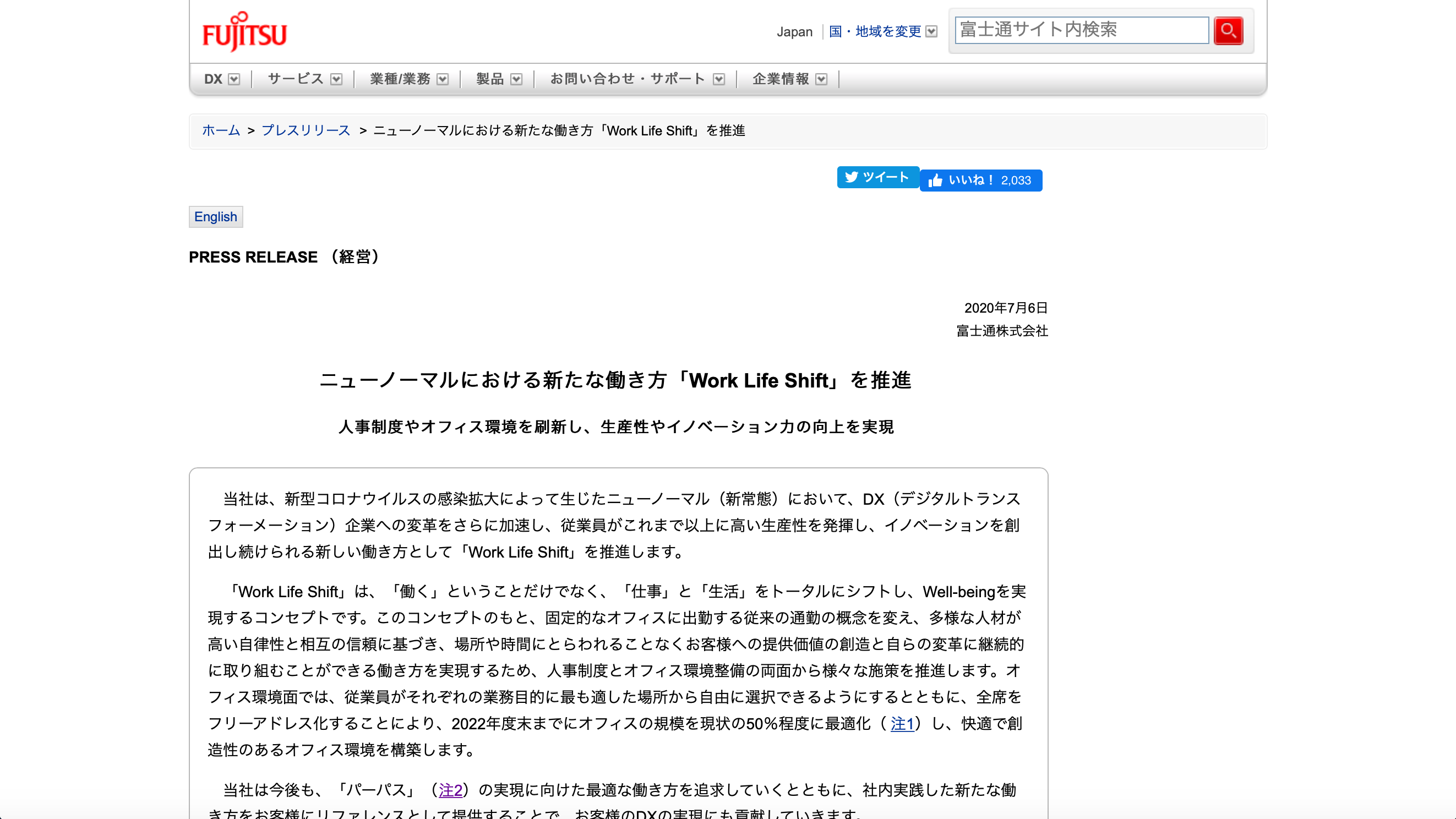Focus the 富士通サイト内検索 search field

[1081, 30]
